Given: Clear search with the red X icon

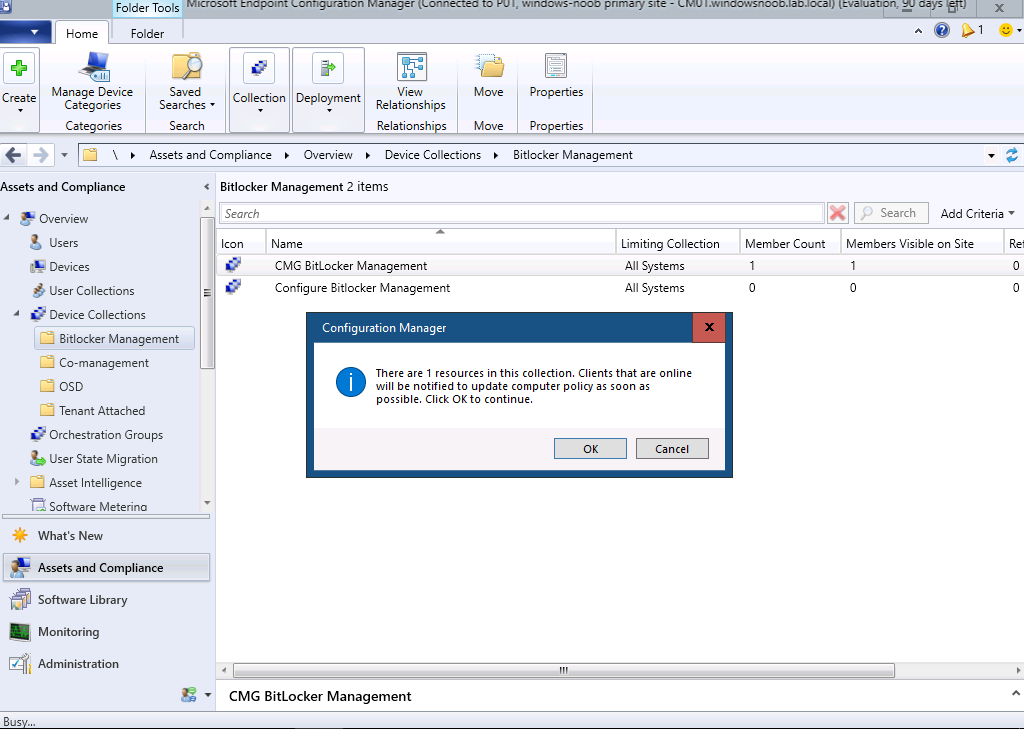Looking at the screenshot, I should [x=837, y=213].
